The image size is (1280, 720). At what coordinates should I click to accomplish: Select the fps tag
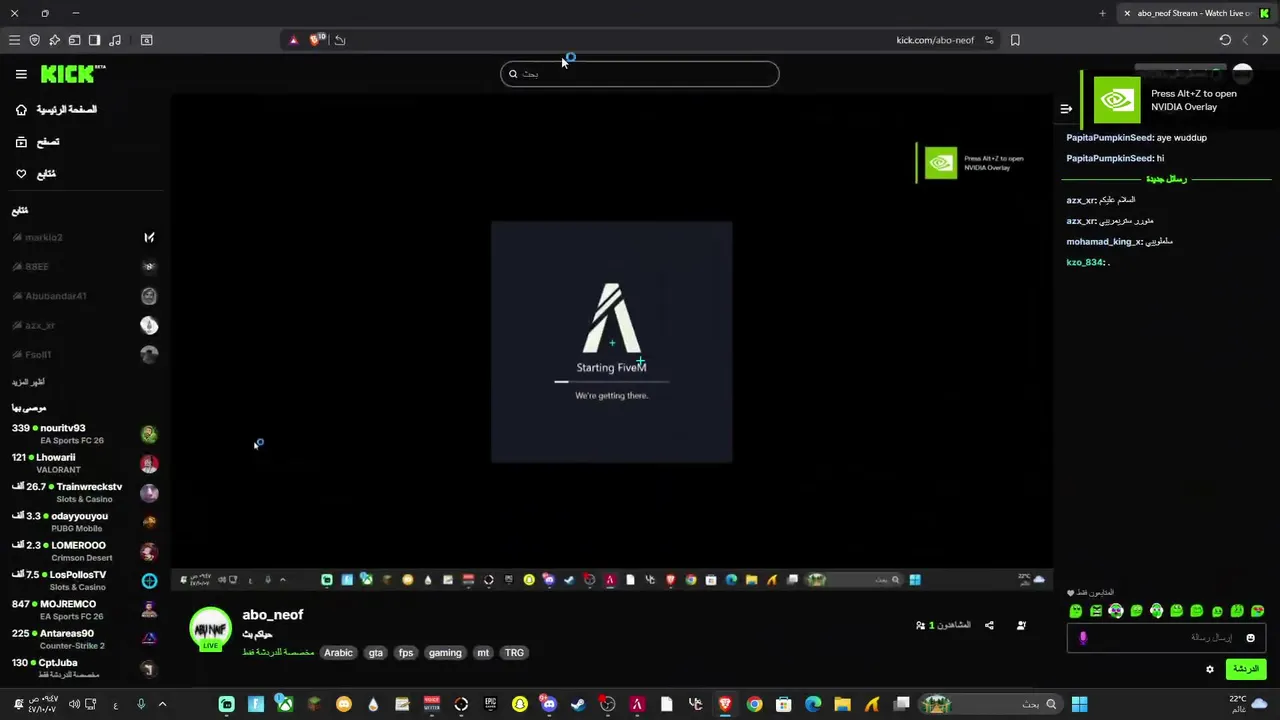tap(406, 653)
